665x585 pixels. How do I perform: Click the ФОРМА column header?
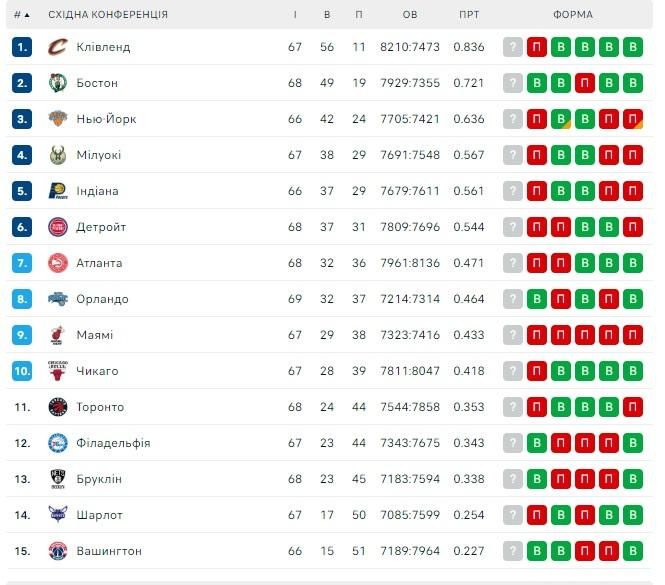(573, 15)
